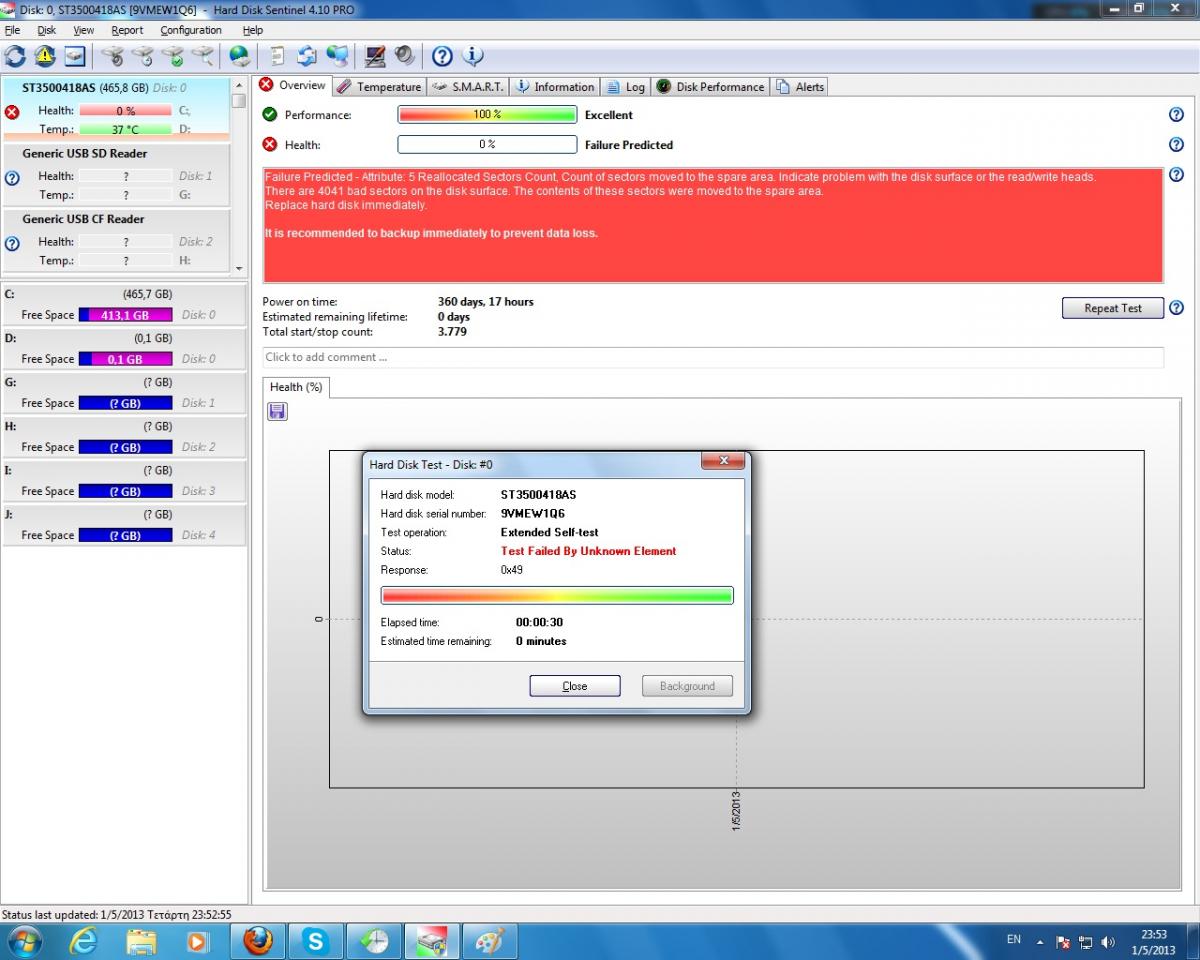Click the blue disk drive toolbar icon

(x=75, y=56)
